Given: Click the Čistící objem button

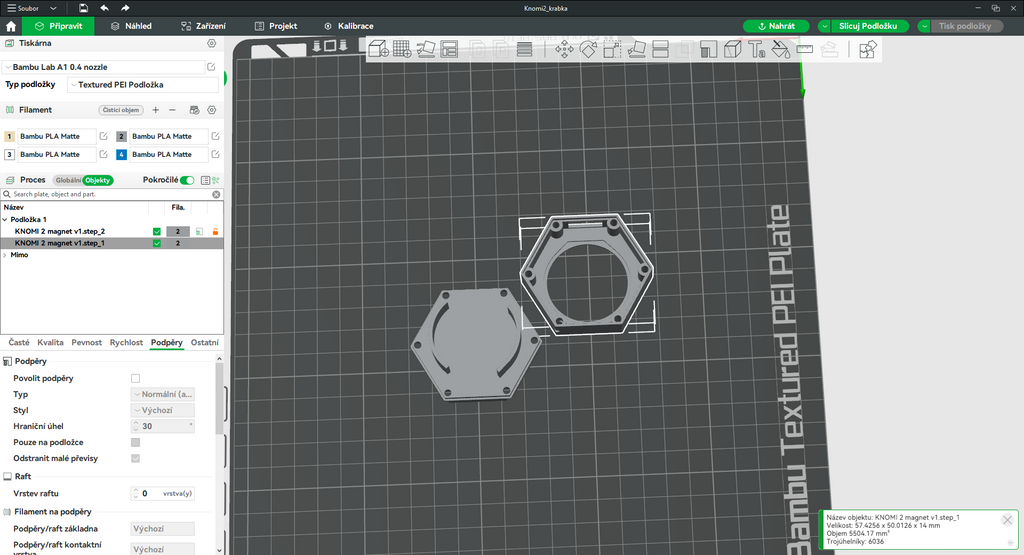Looking at the screenshot, I should coord(121,110).
